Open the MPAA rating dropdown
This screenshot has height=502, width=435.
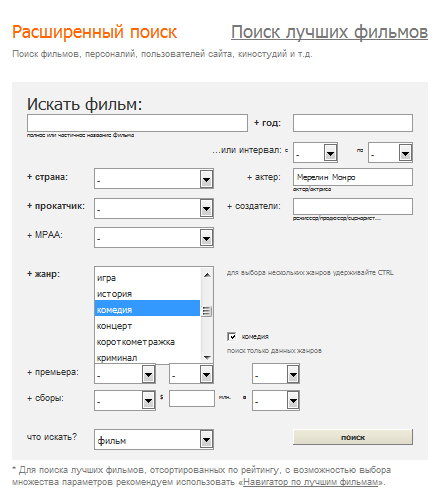(x=154, y=237)
